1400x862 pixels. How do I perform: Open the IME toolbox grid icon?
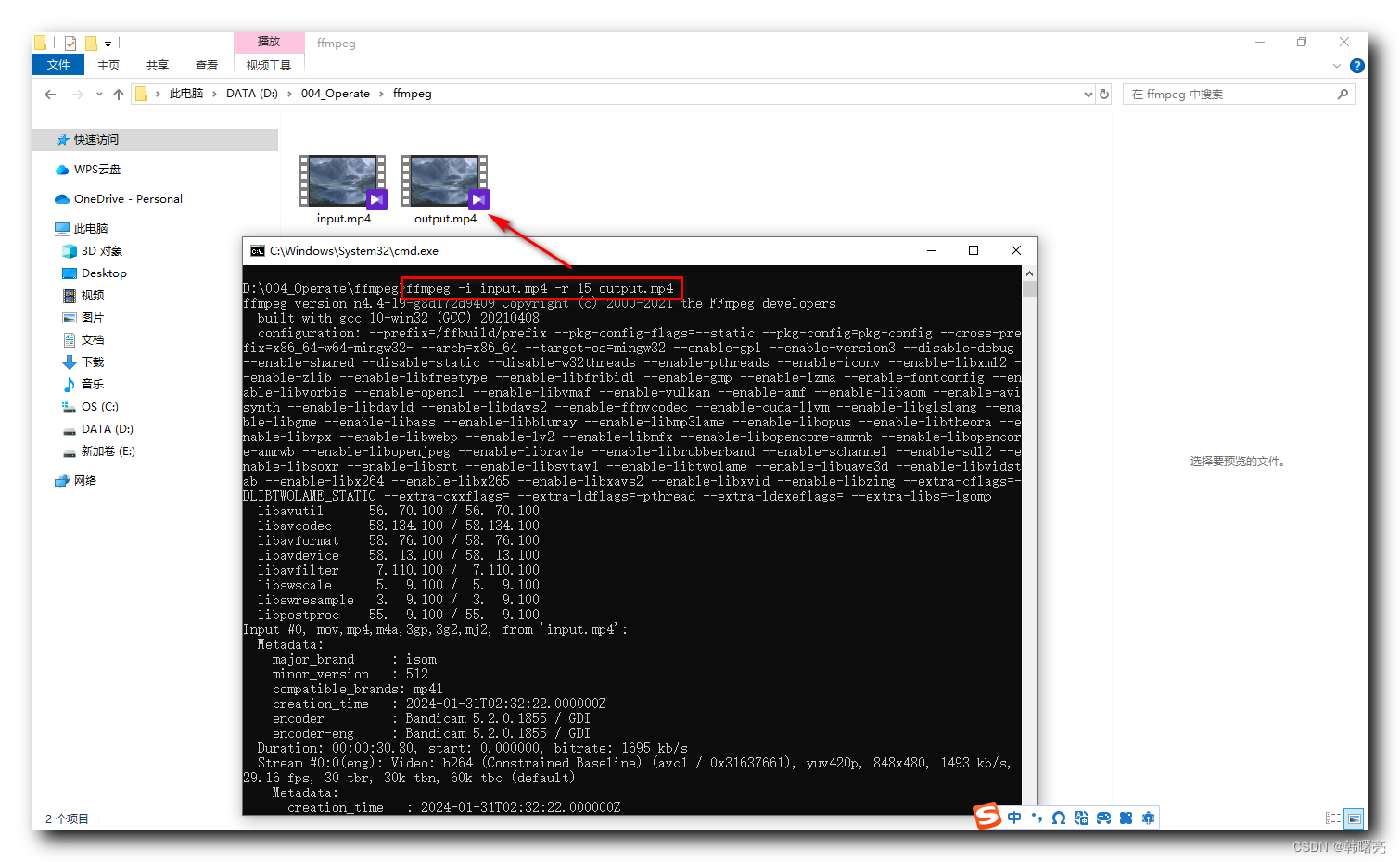tap(1126, 818)
